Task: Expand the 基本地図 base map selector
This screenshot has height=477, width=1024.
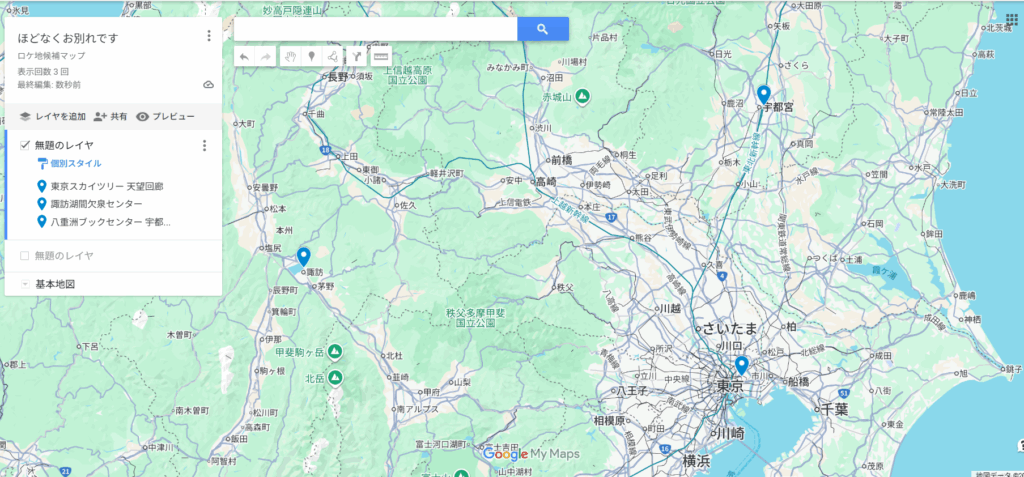Action: [x=25, y=284]
